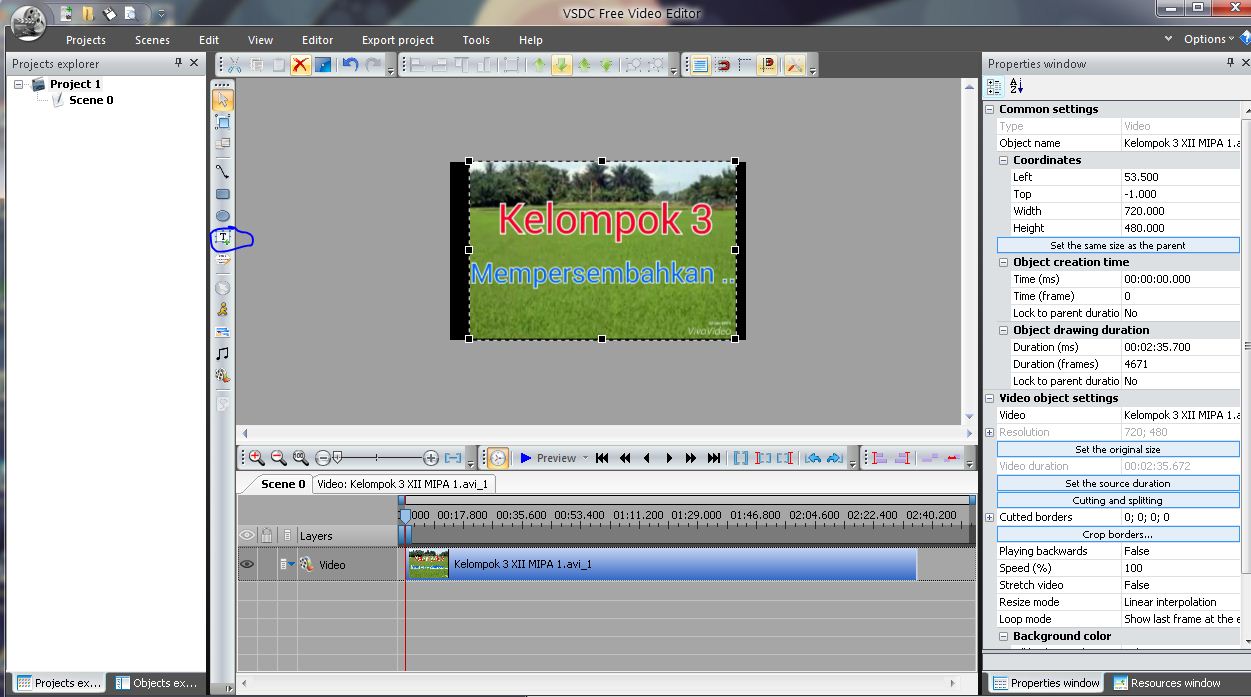This screenshot has height=697, width=1251.
Task: Select the Add Text tool
Action: coord(223,238)
